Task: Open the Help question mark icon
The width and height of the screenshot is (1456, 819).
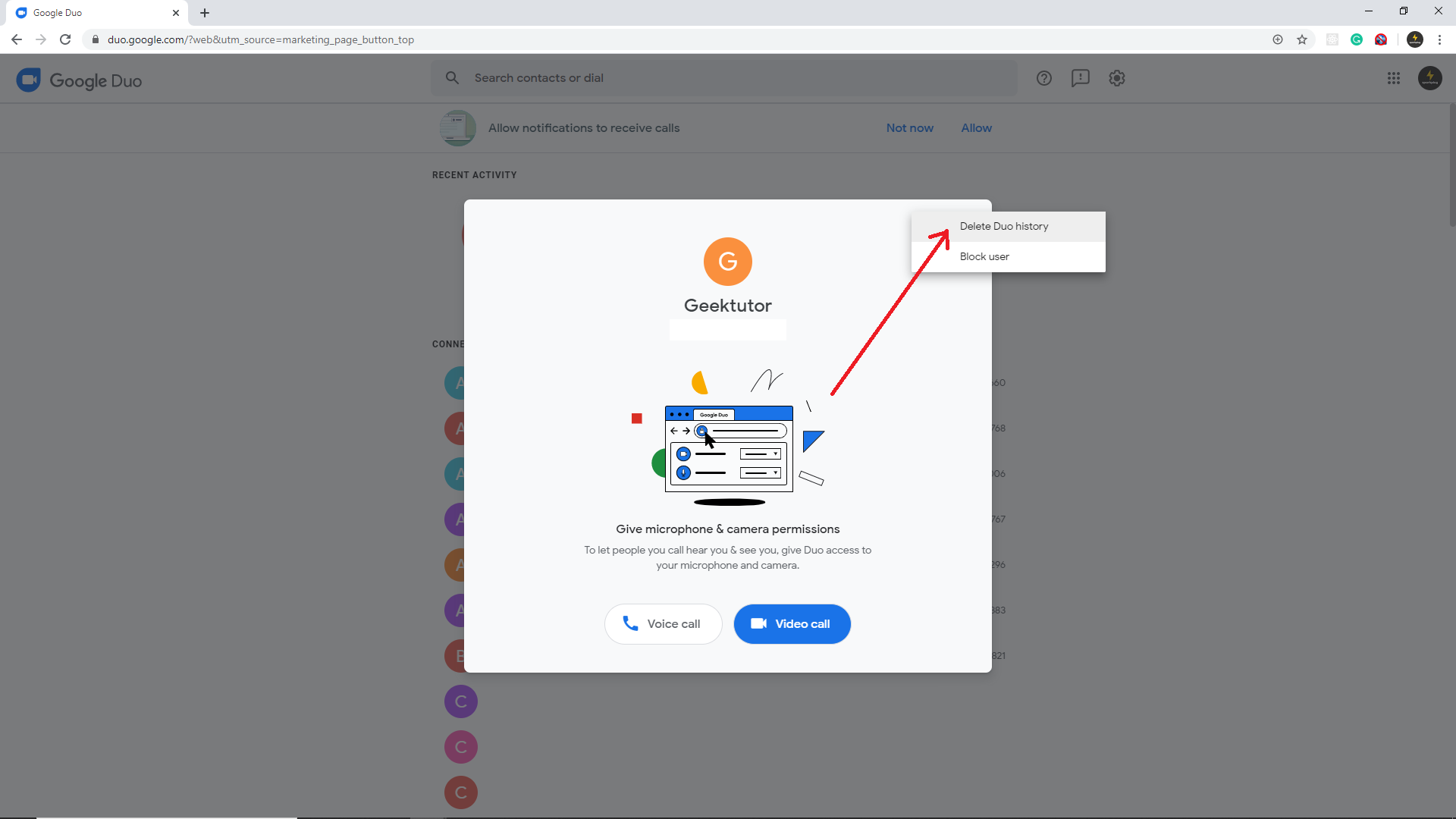Action: click(1044, 78)
